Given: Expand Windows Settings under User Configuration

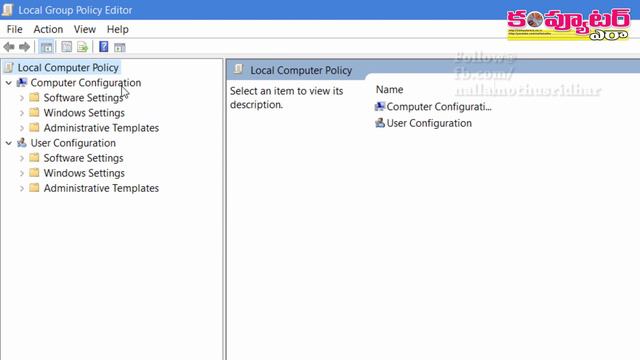Looking at the screenshot, I should point(22,173).
